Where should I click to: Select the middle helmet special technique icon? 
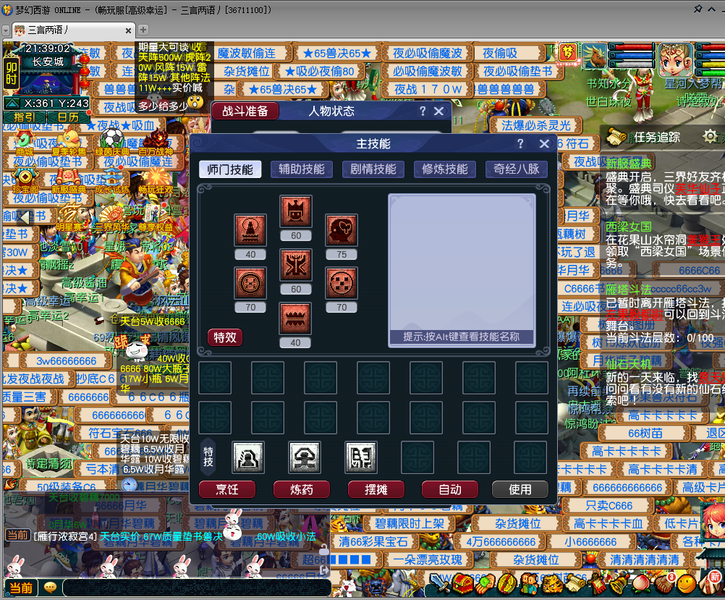click(x=304, y=457)
